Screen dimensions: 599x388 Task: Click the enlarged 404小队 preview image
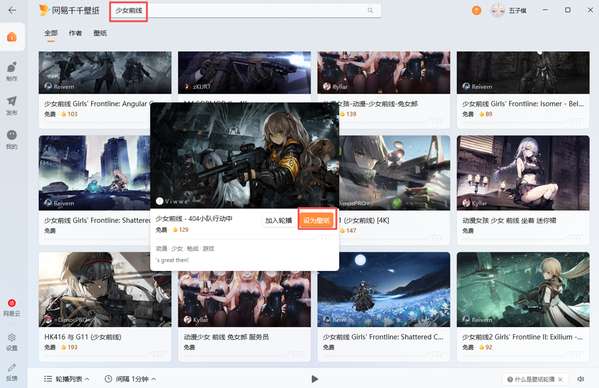tap(244, 155)
